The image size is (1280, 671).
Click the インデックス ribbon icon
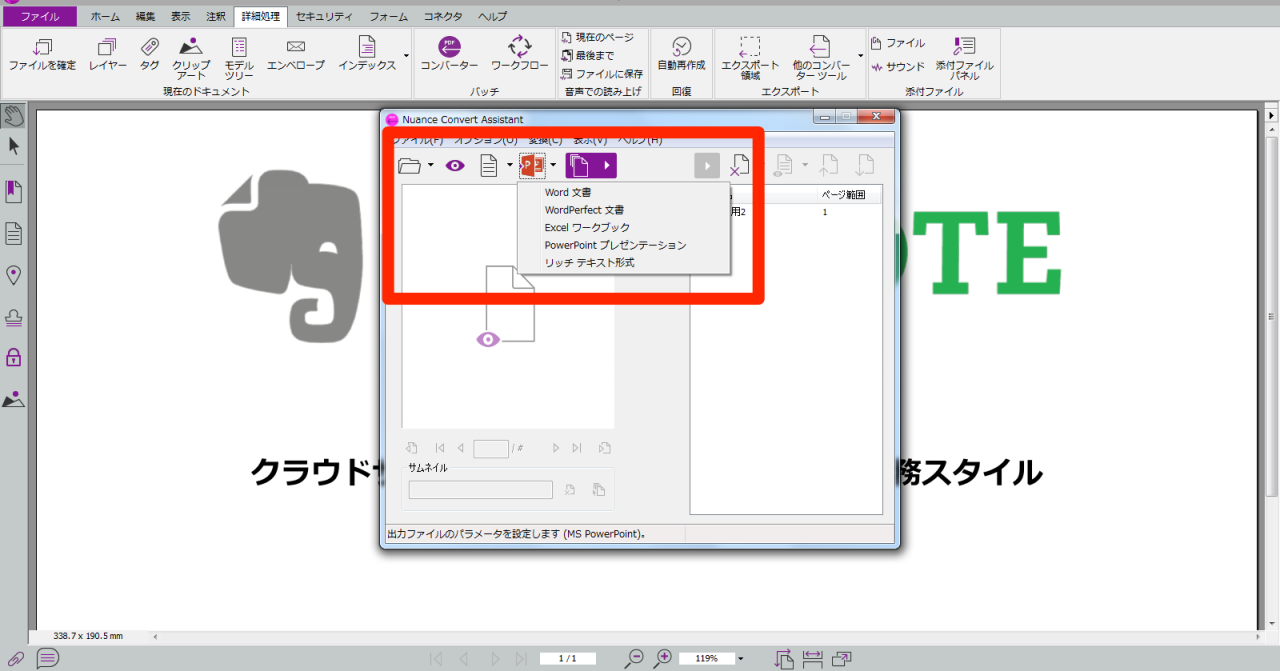coord(367,55)
